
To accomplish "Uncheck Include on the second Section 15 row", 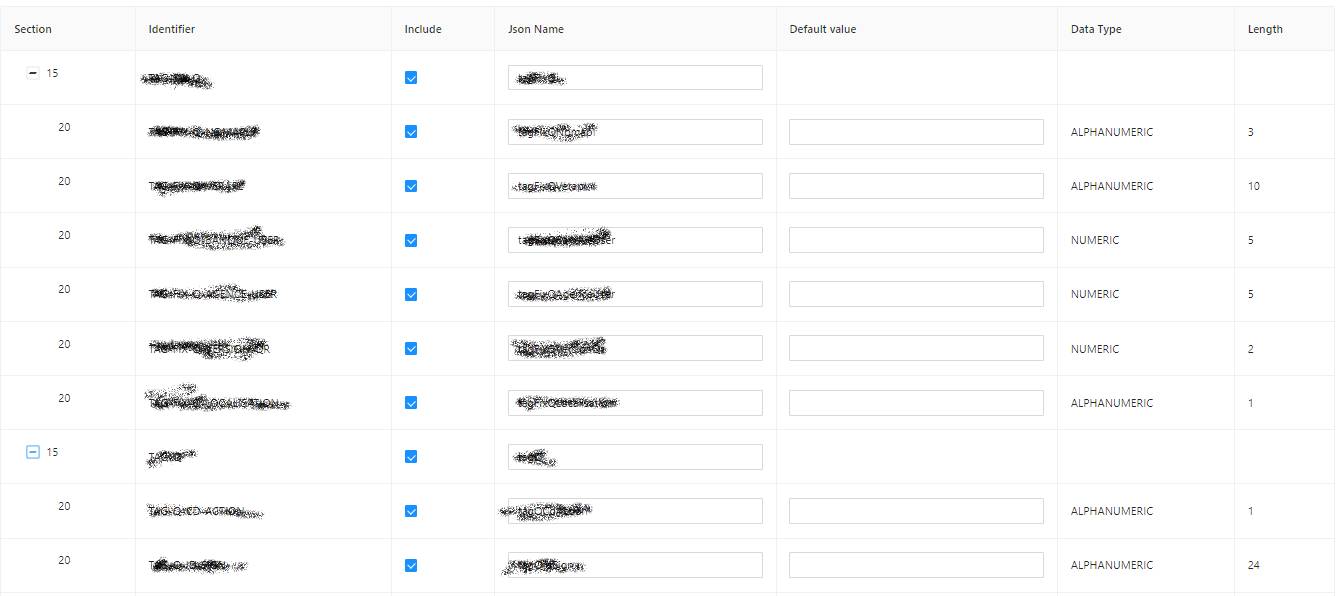I will [411, 456].
